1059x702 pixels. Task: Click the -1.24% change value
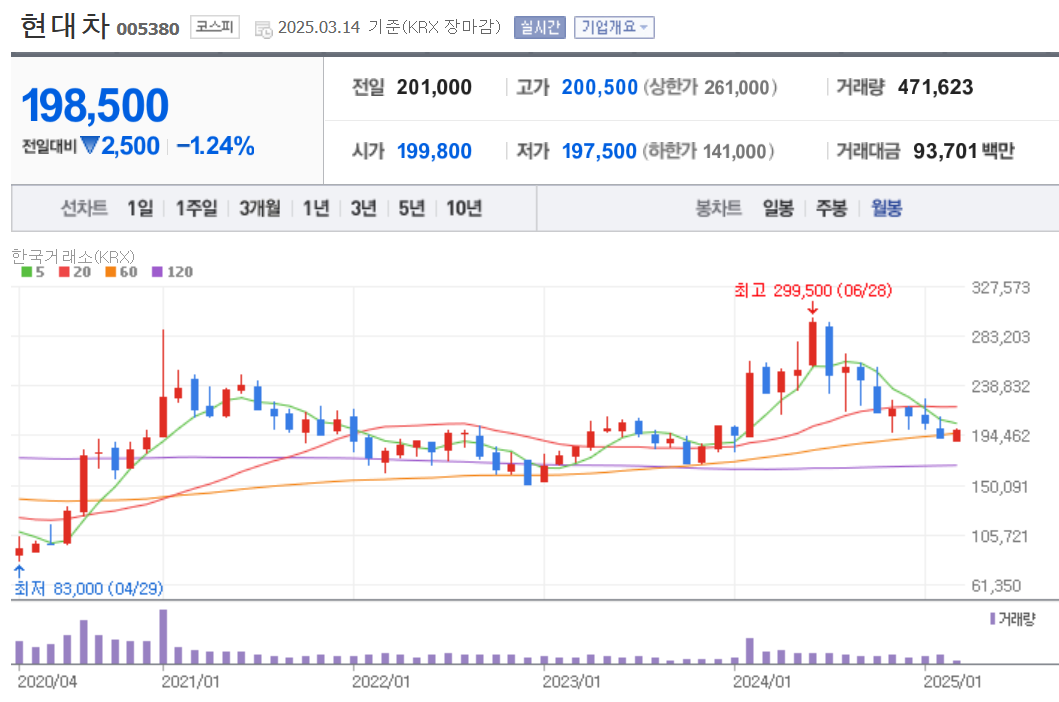[x=215, y=146]
